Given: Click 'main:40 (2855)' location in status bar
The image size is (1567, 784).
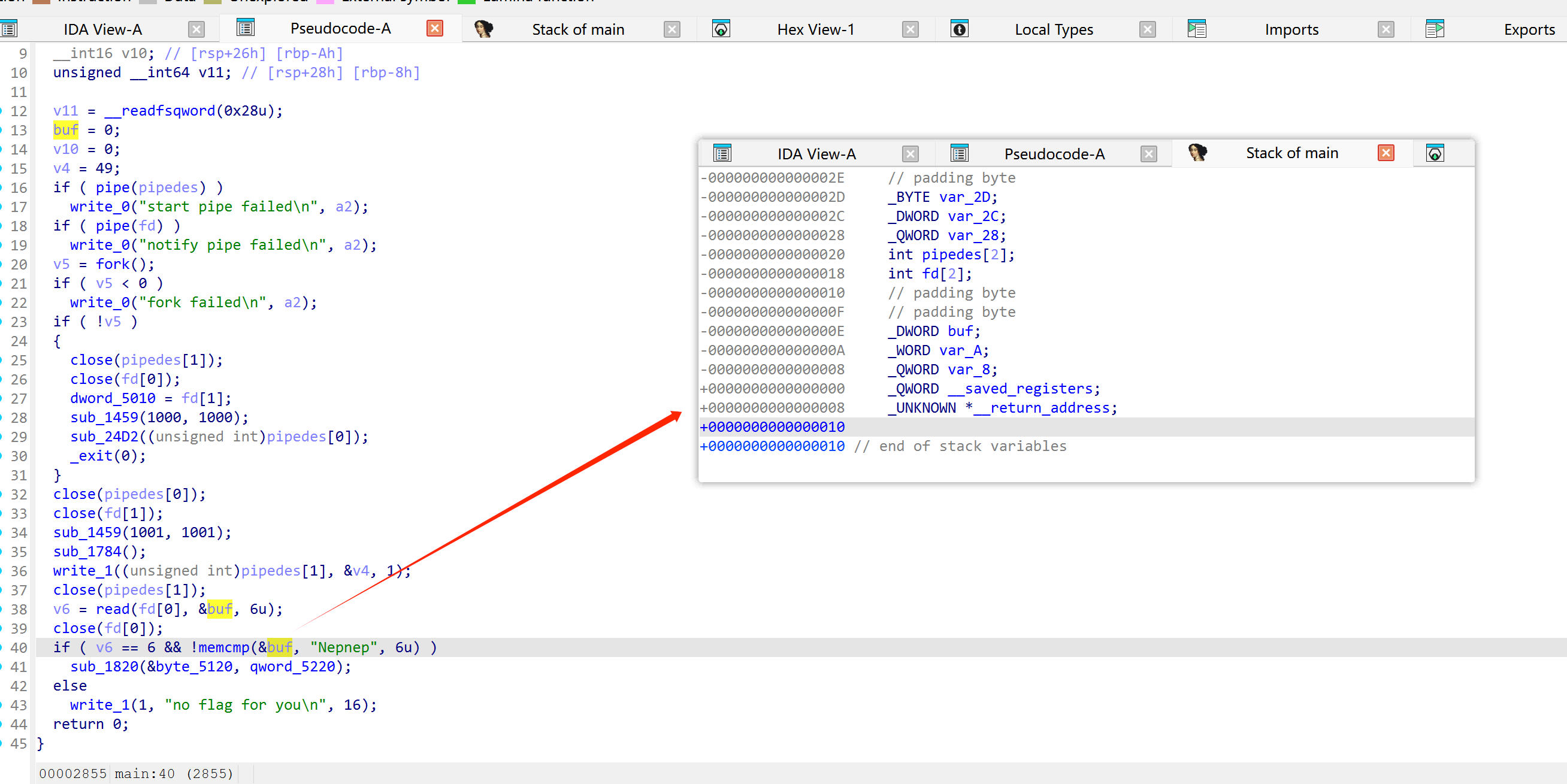Looking at the screenshot, I should [x=174, y=774].
